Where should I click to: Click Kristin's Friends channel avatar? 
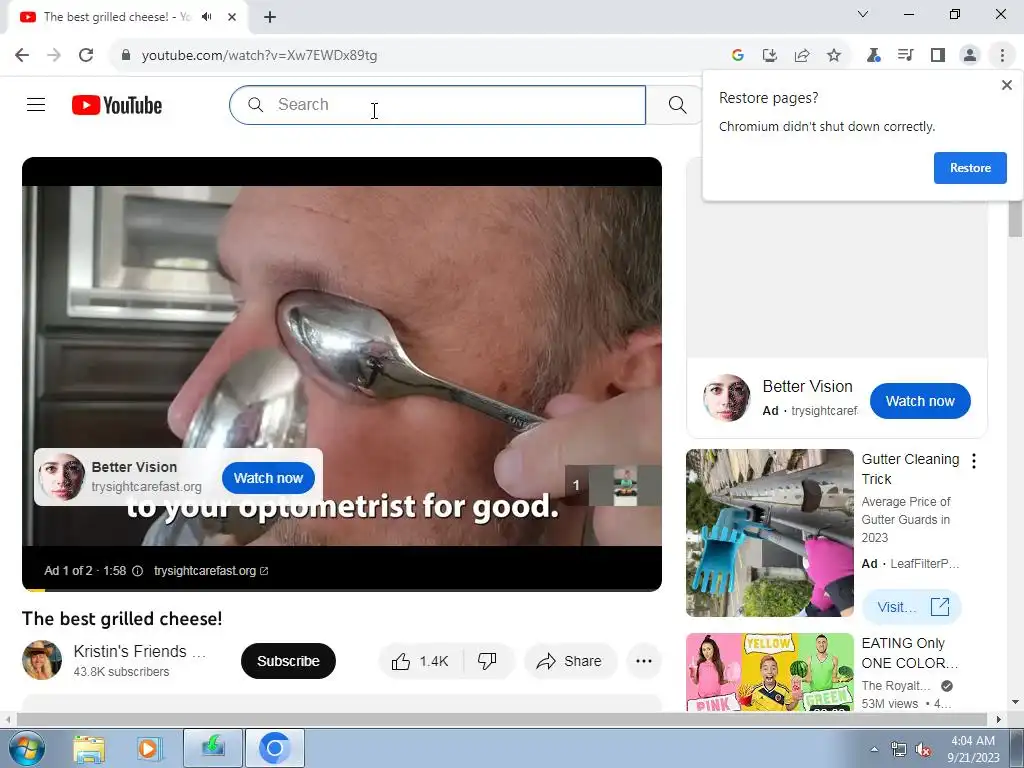point(42,660)
